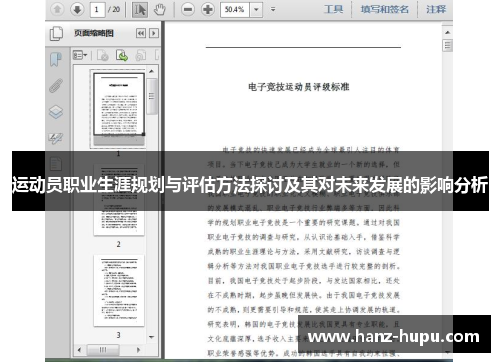This screenshot has height=362, width=500.
Task: Click the zoom percentage field showing 50.4%
Action: [235, 9]
